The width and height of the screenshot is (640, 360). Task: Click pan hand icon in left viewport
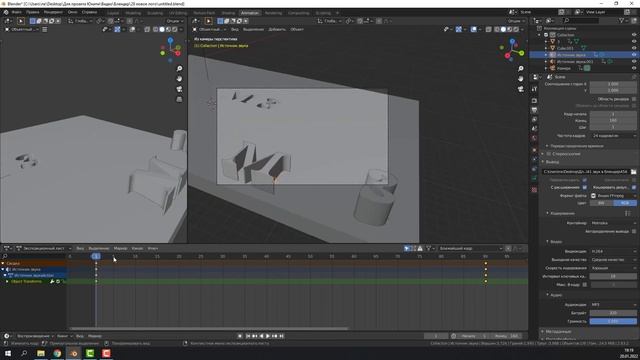pyautogui.click(x=179, y=79)
